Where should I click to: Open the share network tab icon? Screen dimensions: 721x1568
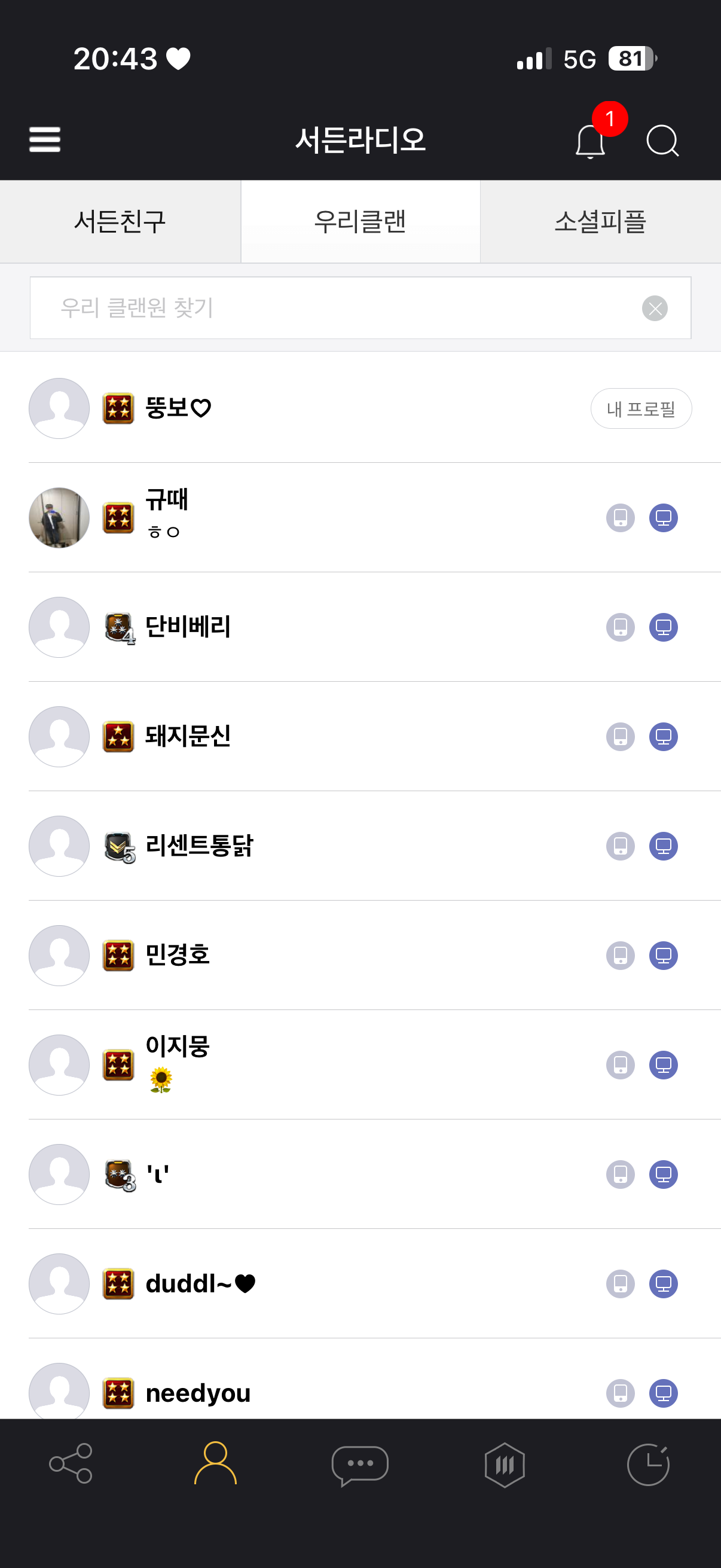pos(71,1463)
